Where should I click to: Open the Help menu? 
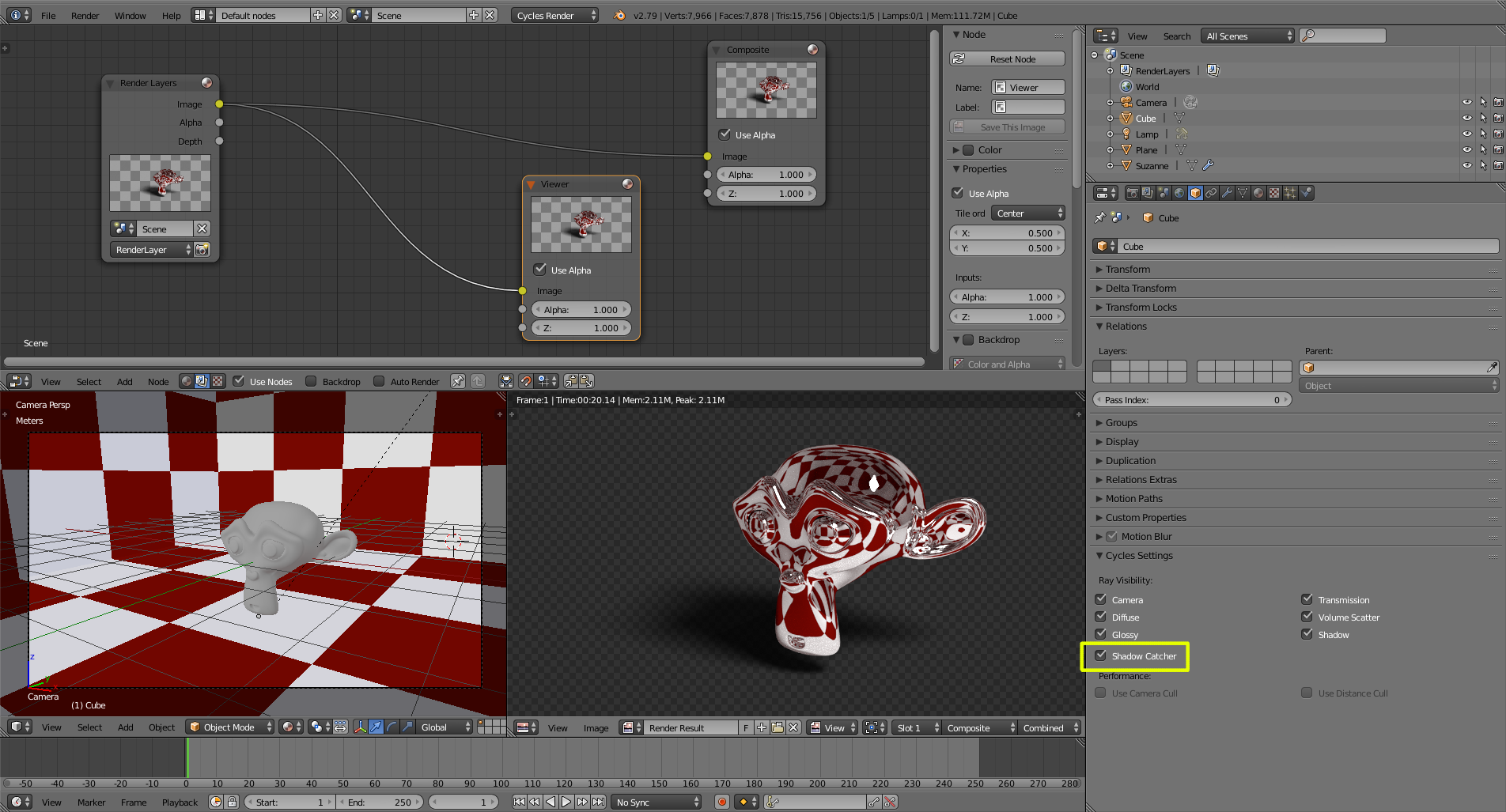click(171, 15)
